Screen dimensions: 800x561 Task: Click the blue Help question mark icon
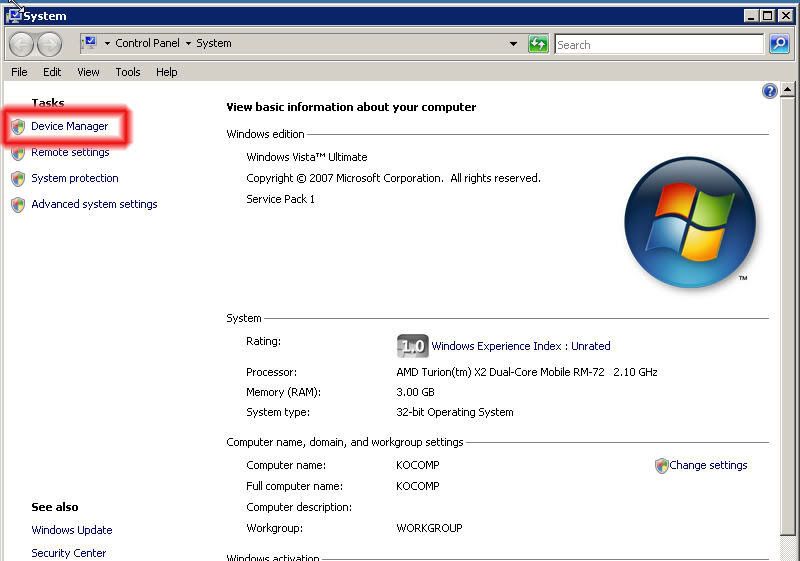pyautogui.click(x=769, y=91)
